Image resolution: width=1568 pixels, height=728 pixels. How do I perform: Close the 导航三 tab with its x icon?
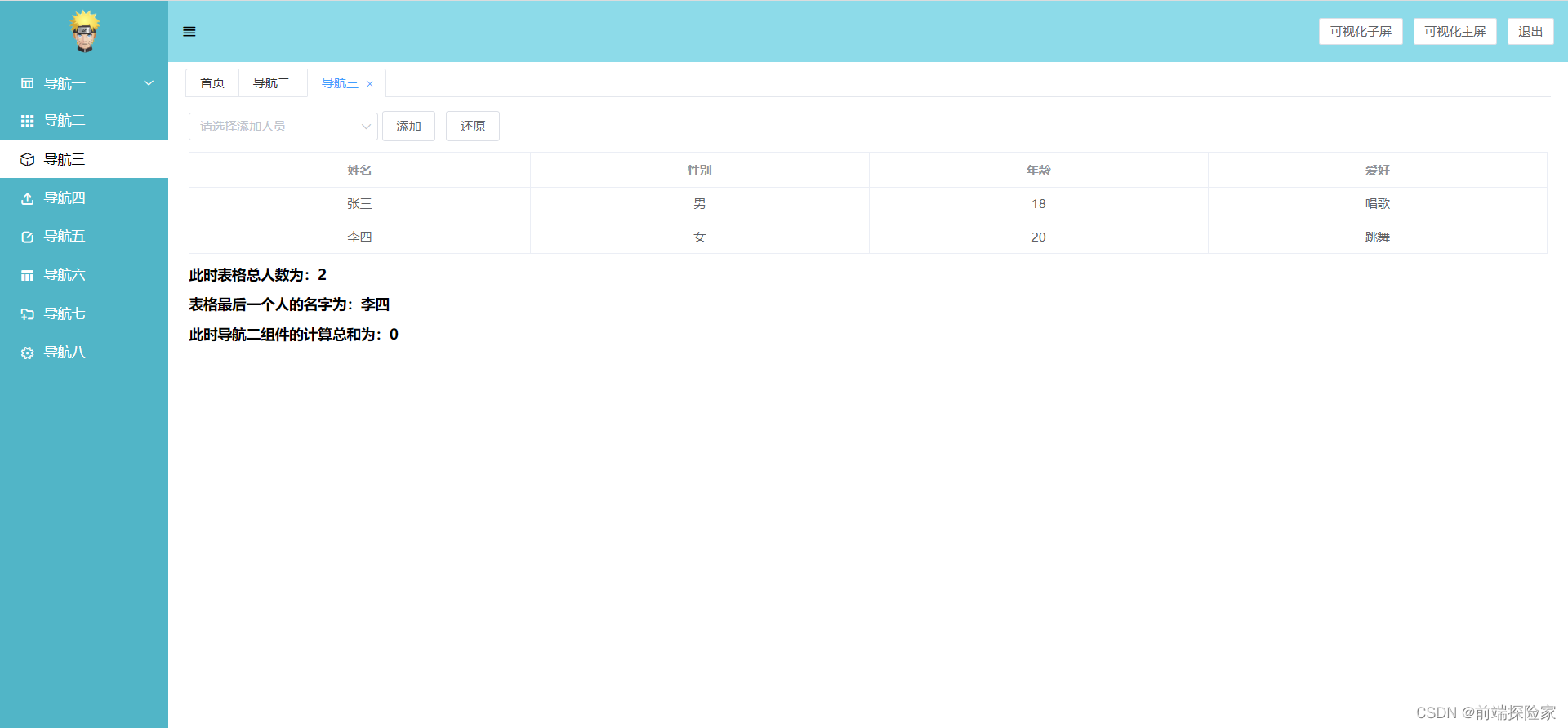(369, 84)
